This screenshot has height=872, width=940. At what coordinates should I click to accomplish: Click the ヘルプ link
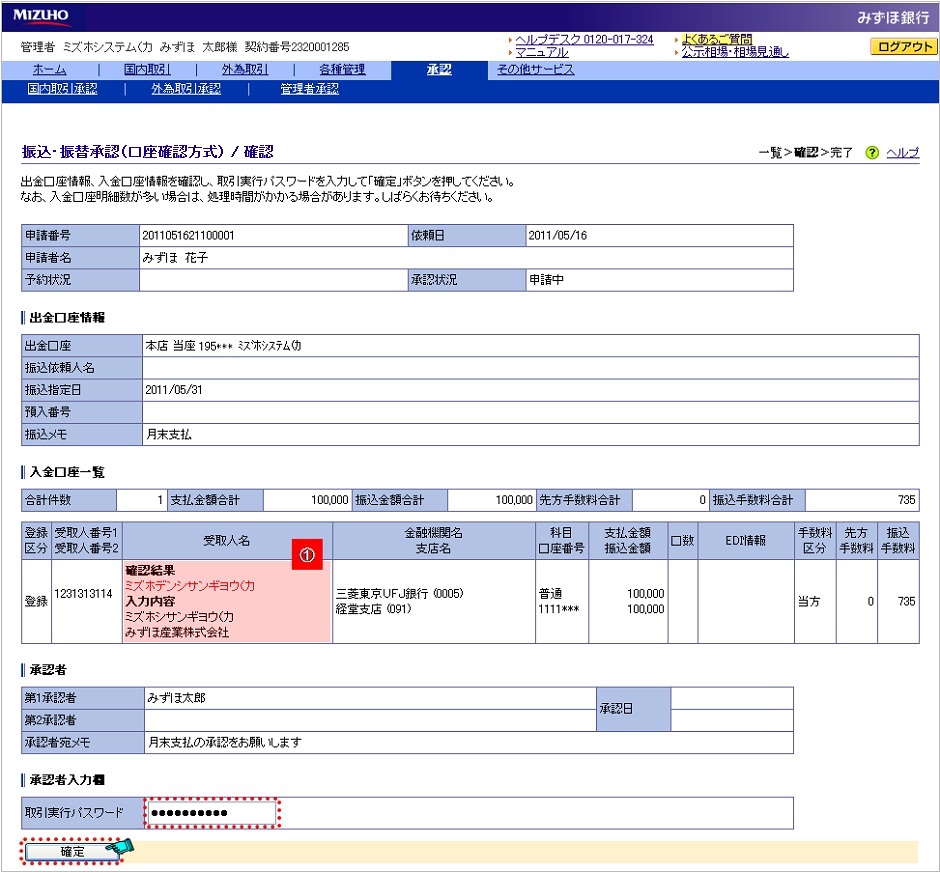902,153
